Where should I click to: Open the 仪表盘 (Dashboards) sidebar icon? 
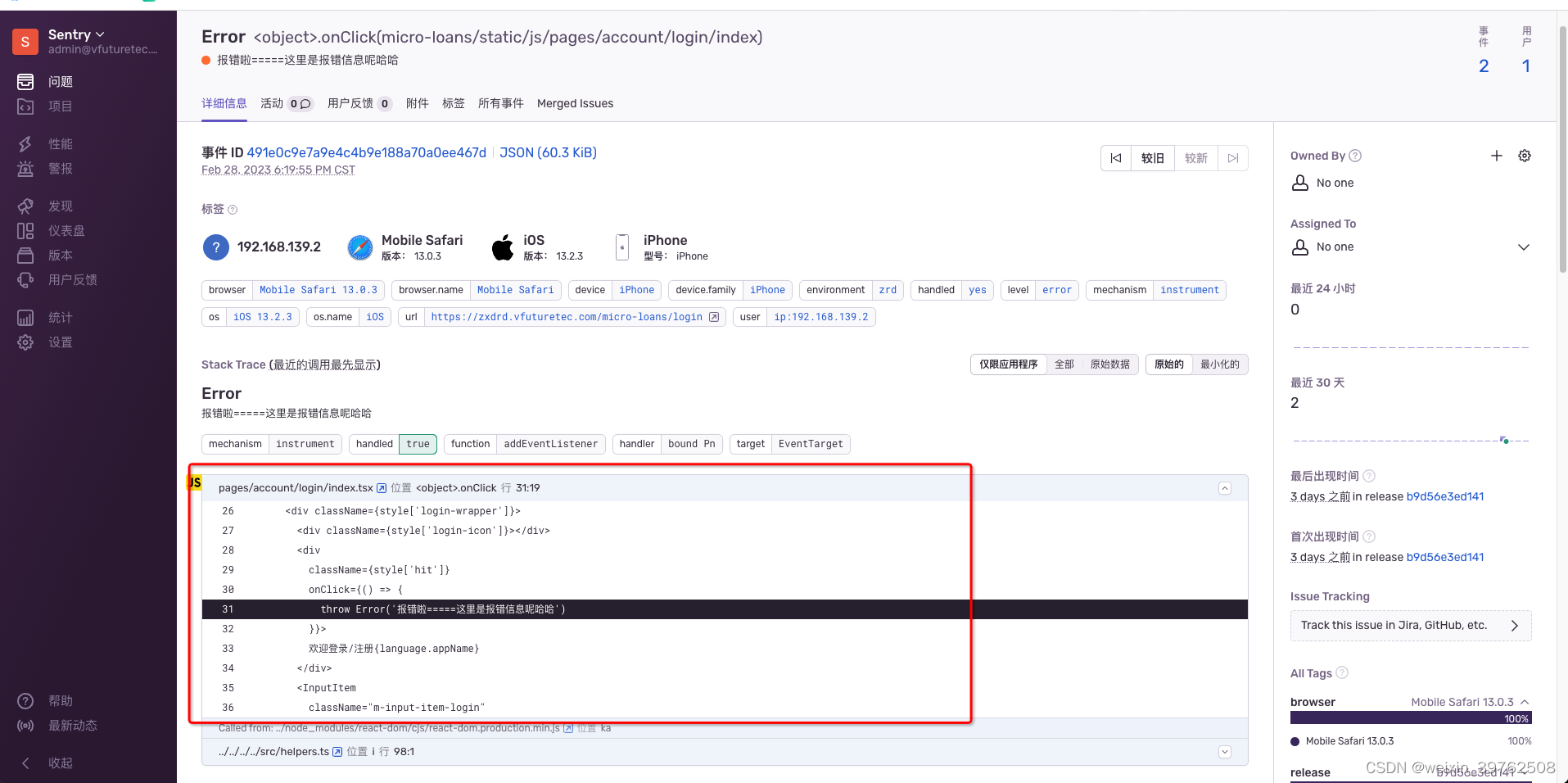[x=25, y=230]
